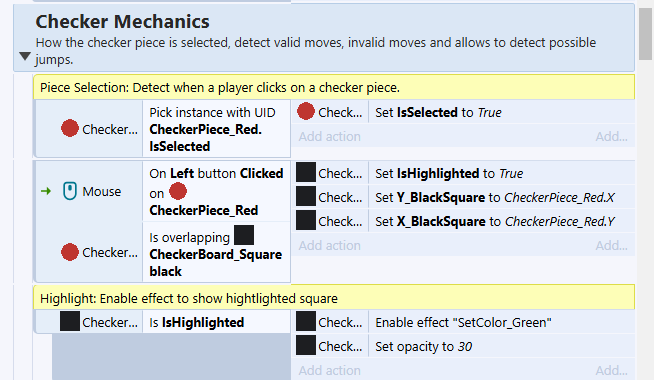Click Add action under Set opacity to 30
Screen dimensions: 654x380
(x=330, y=370)
